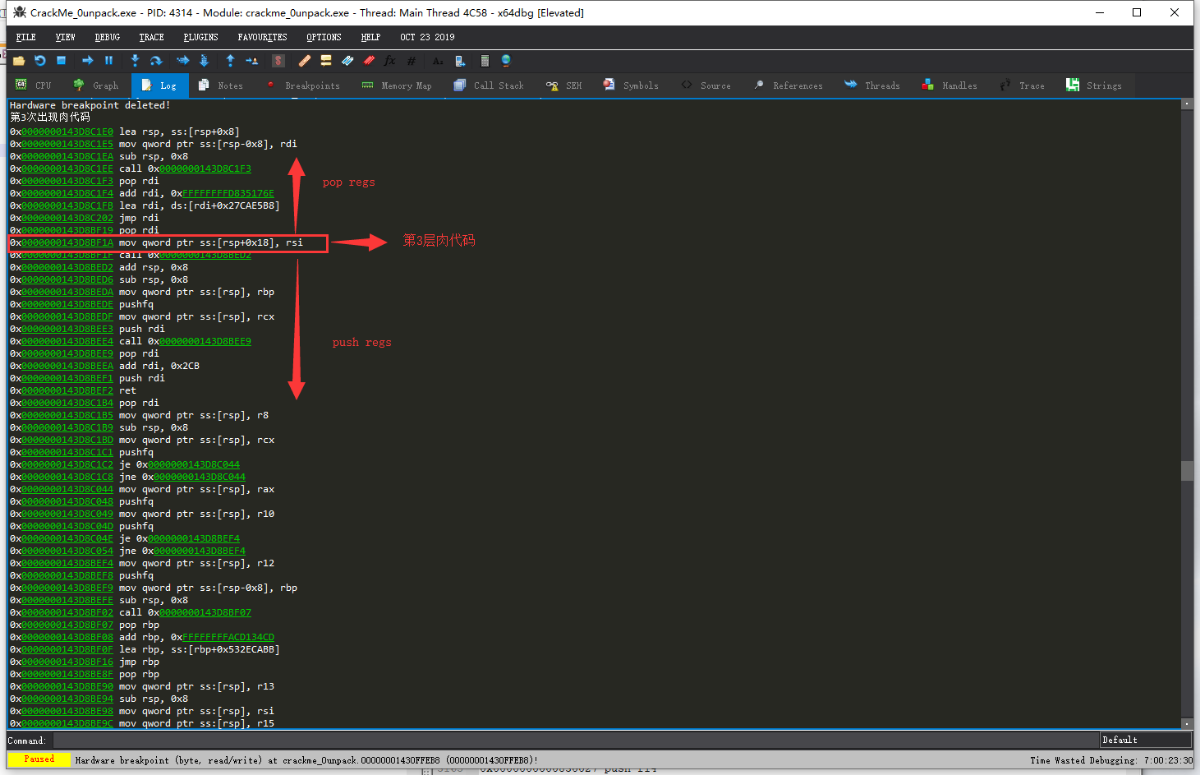This screenshot has height=775, width=1200.
Task: Open the Default command type dropdown
Action: click(1146, 740)
